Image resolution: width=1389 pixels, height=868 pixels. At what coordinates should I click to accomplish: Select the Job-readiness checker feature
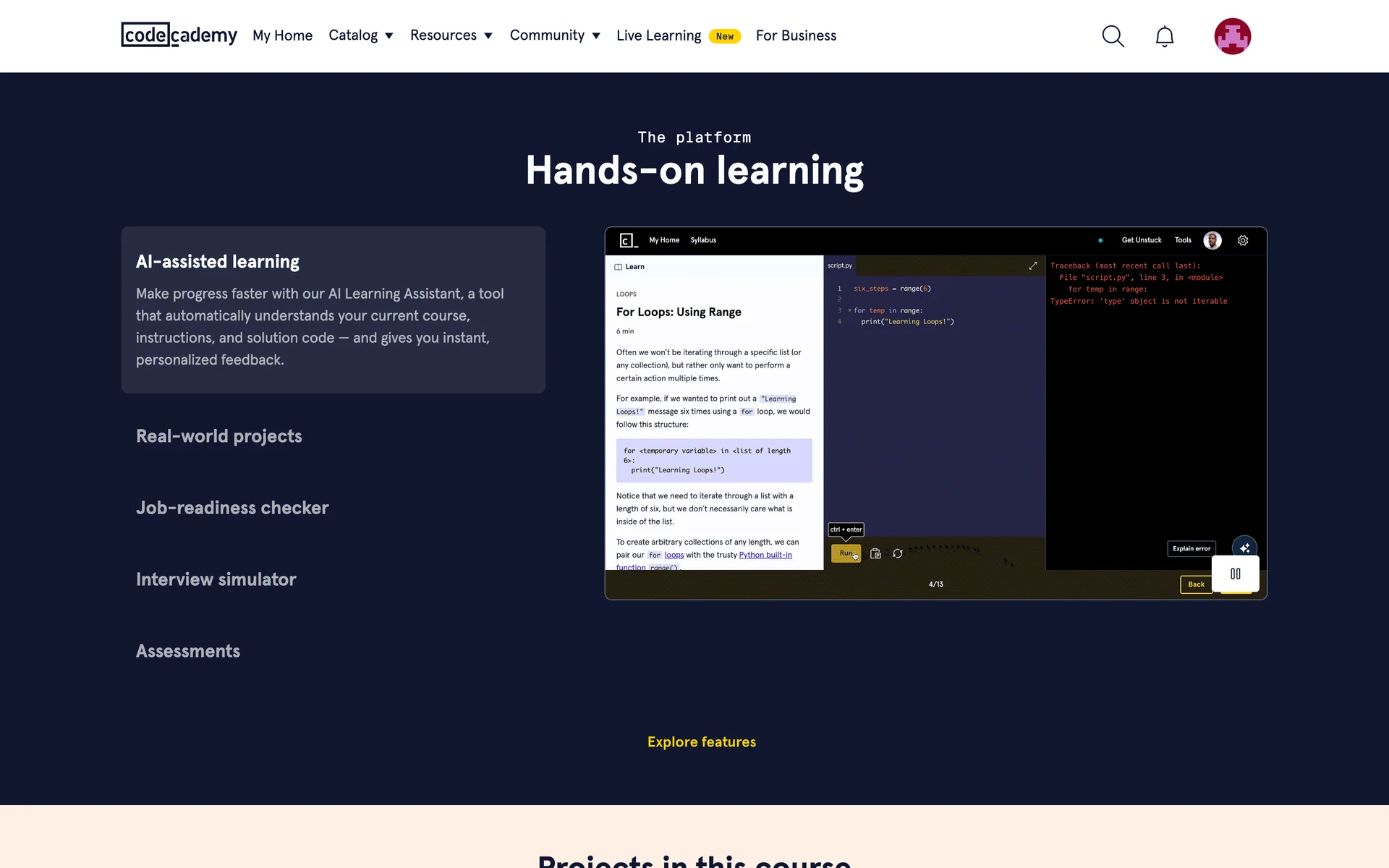point(231,508)
